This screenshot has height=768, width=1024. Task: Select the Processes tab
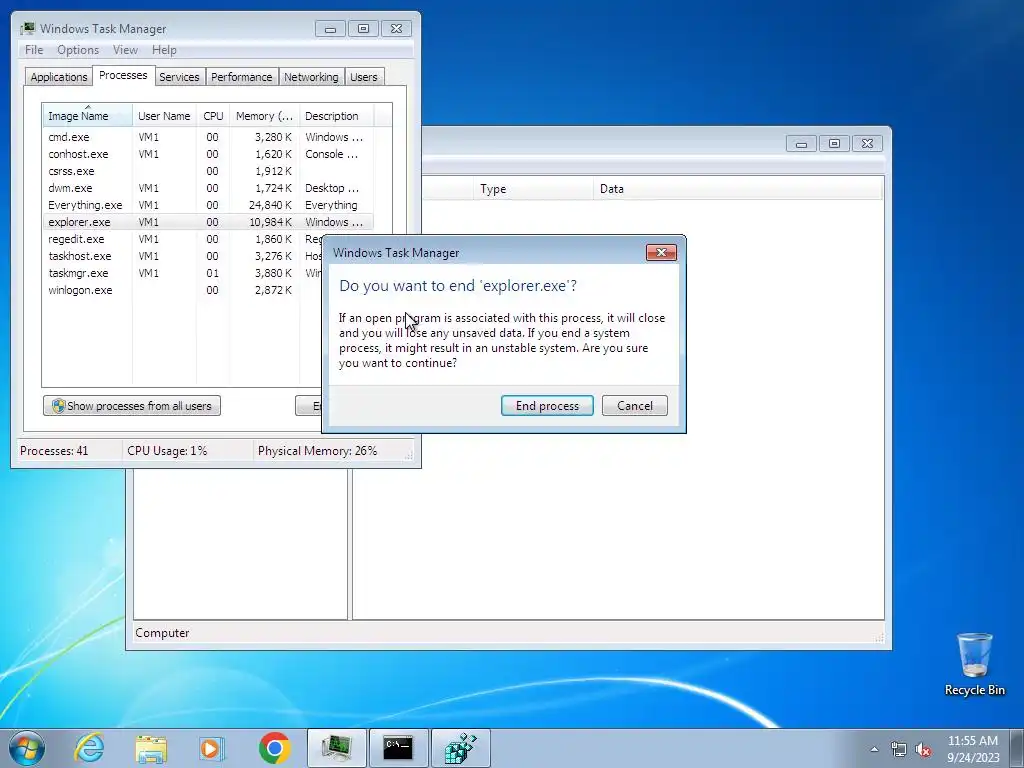[123, 75]
